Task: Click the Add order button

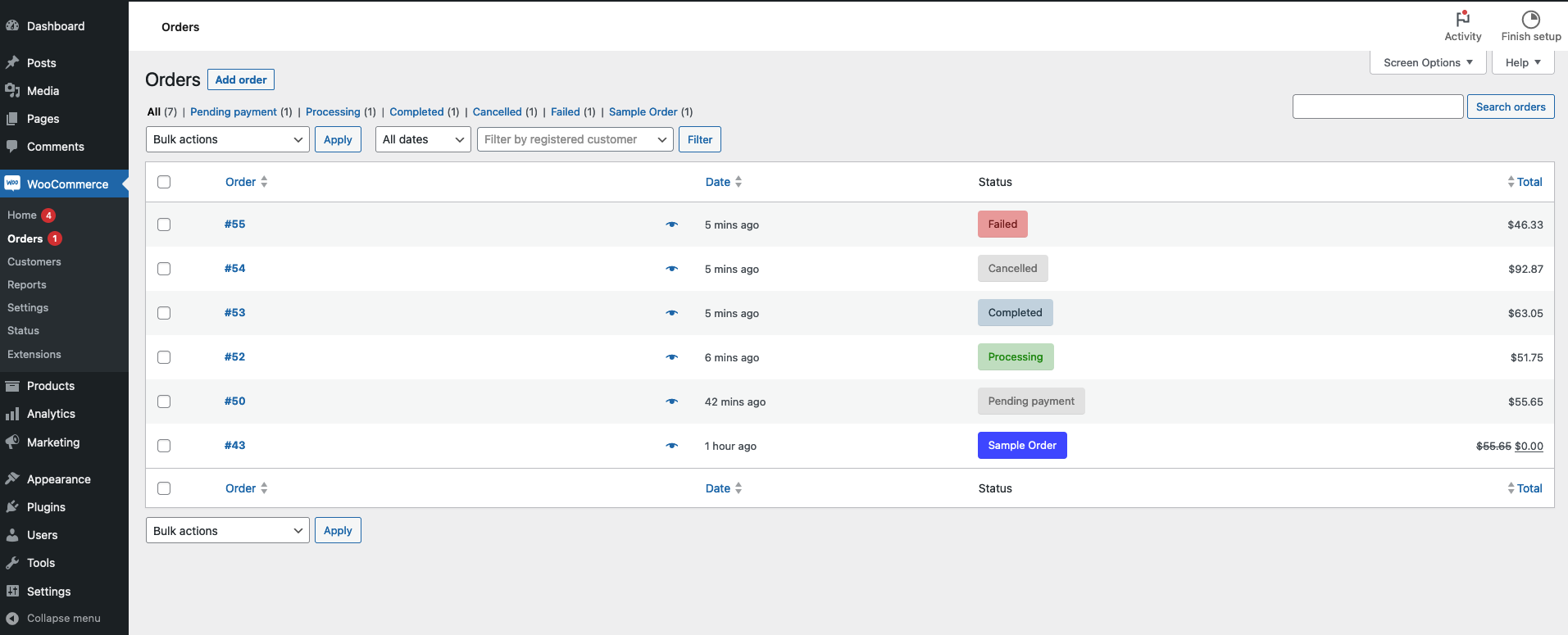Action: coord(241,79)
